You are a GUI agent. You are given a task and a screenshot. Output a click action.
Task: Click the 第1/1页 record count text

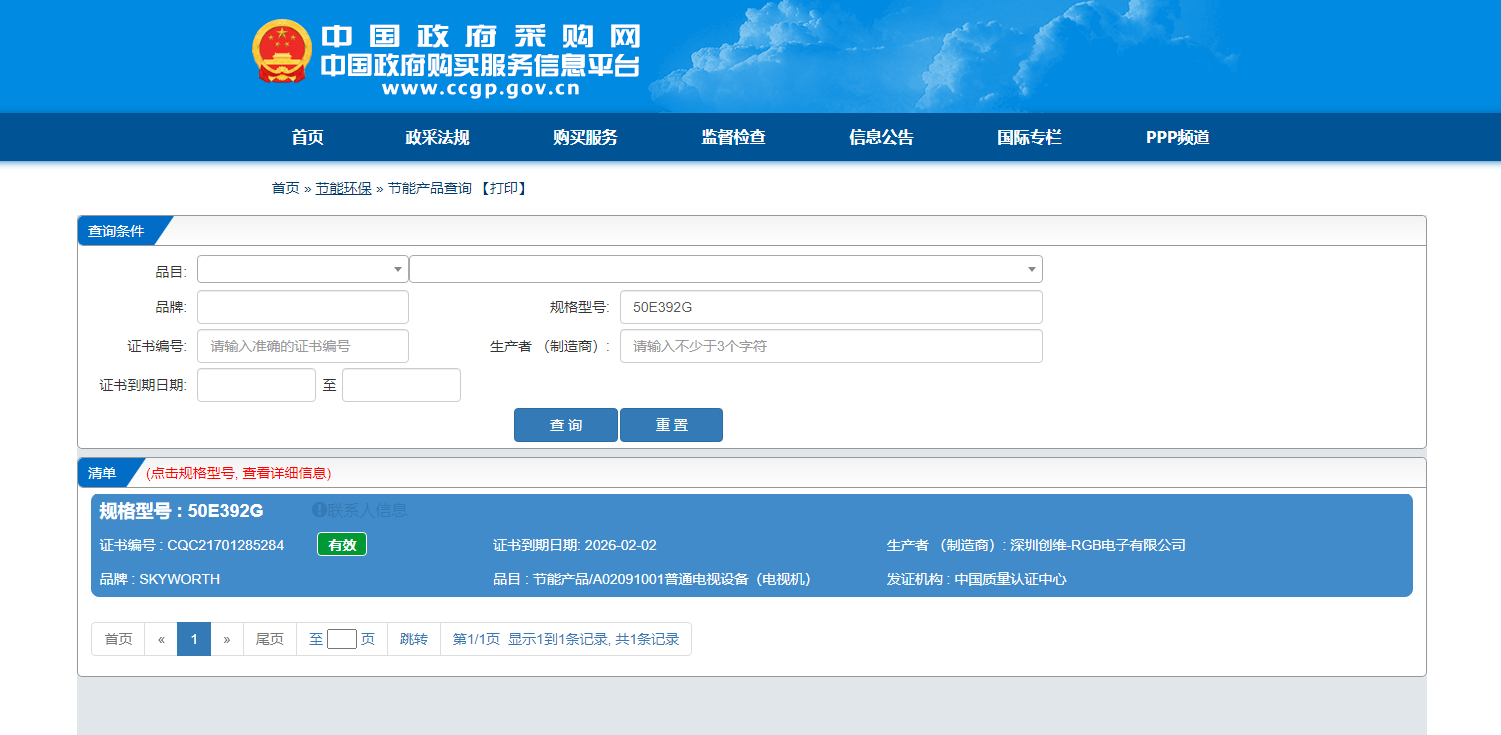point(566,639)
